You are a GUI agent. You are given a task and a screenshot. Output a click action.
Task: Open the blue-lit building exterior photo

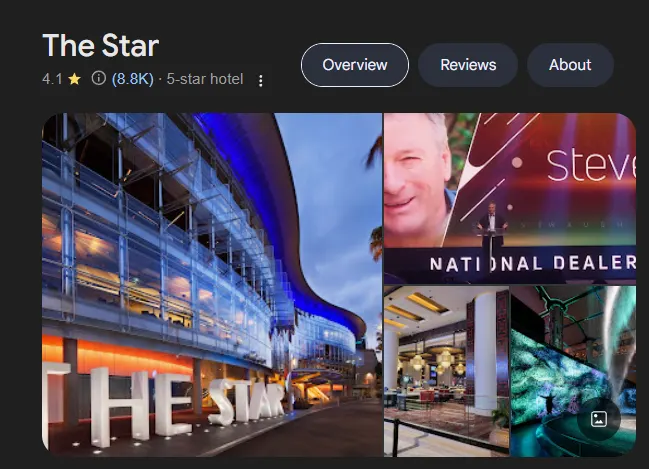tap(212, 285)
